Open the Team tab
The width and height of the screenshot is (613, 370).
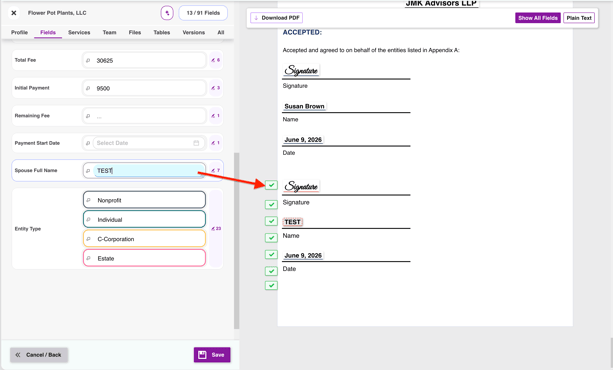coord(109,32)
